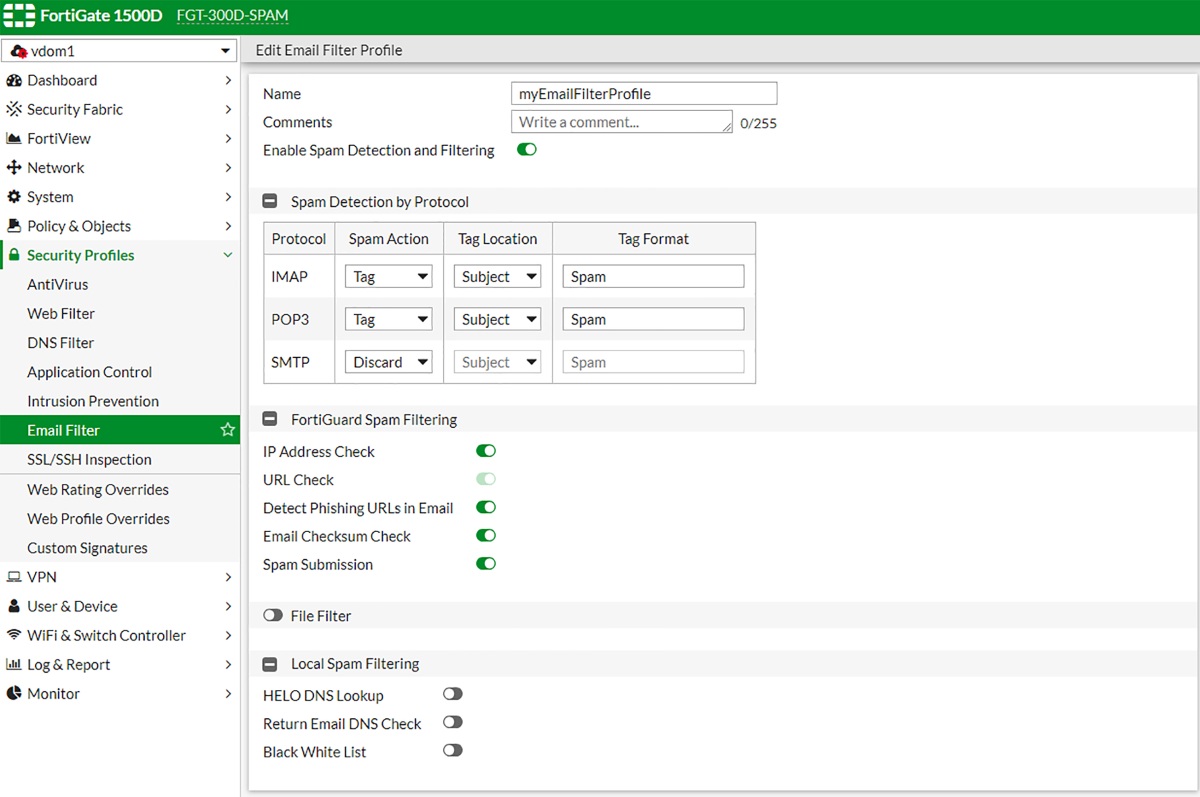
Task: Click the Policy & Objects document icon
Action: point(14,226)
